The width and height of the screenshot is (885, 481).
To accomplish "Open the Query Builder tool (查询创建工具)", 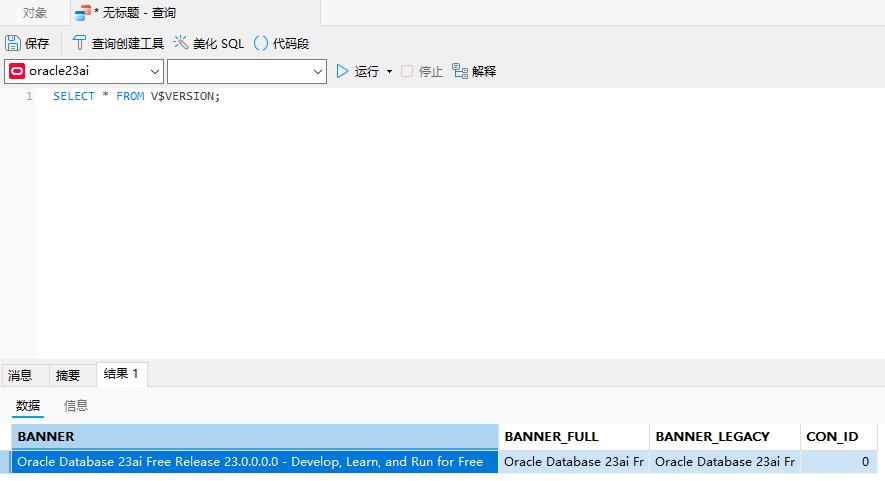I will [118, 43].
